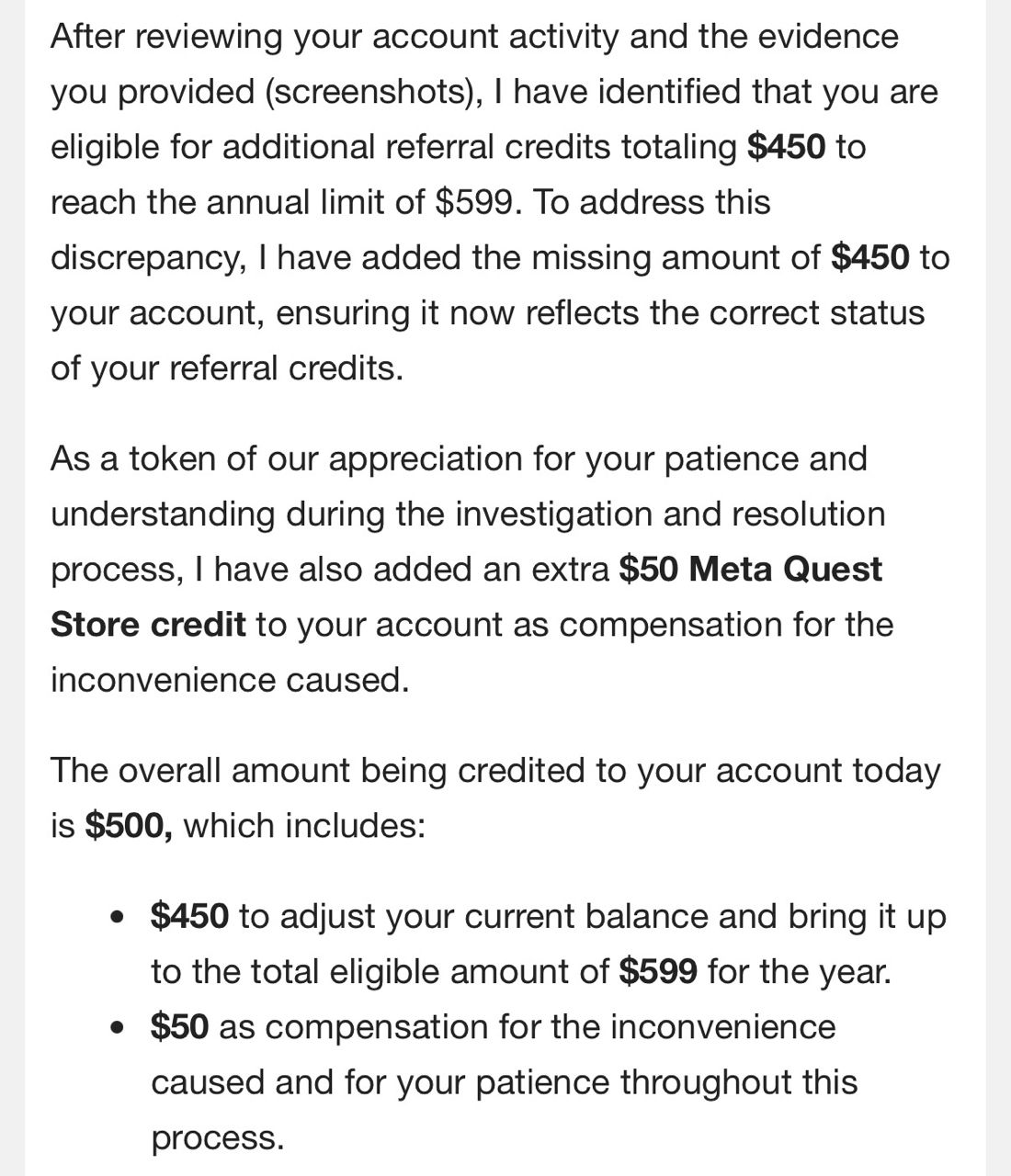
Task: Click the bold "Store credit" text
Action: (148, 624)
